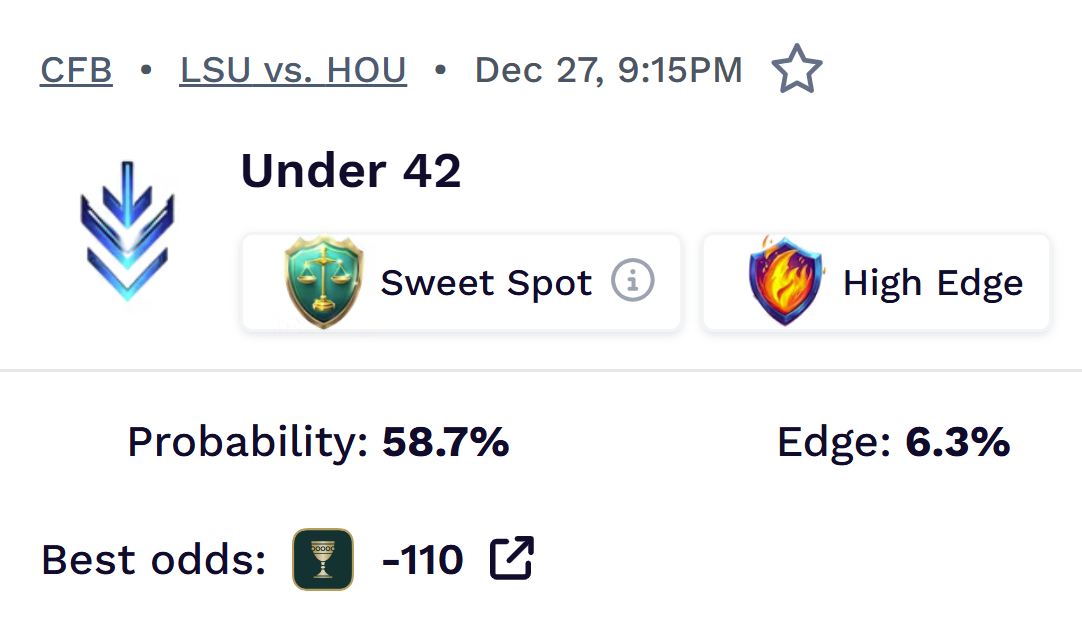Open the CFB league link
This screenshot has height=636, width=1082.
(76, 71)
